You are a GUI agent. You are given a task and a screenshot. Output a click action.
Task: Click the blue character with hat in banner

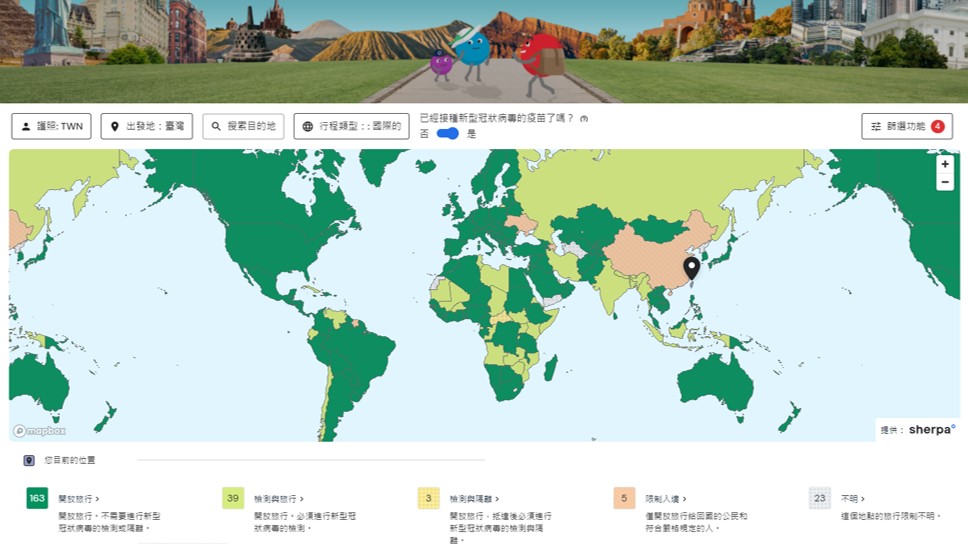coord(470,51)
